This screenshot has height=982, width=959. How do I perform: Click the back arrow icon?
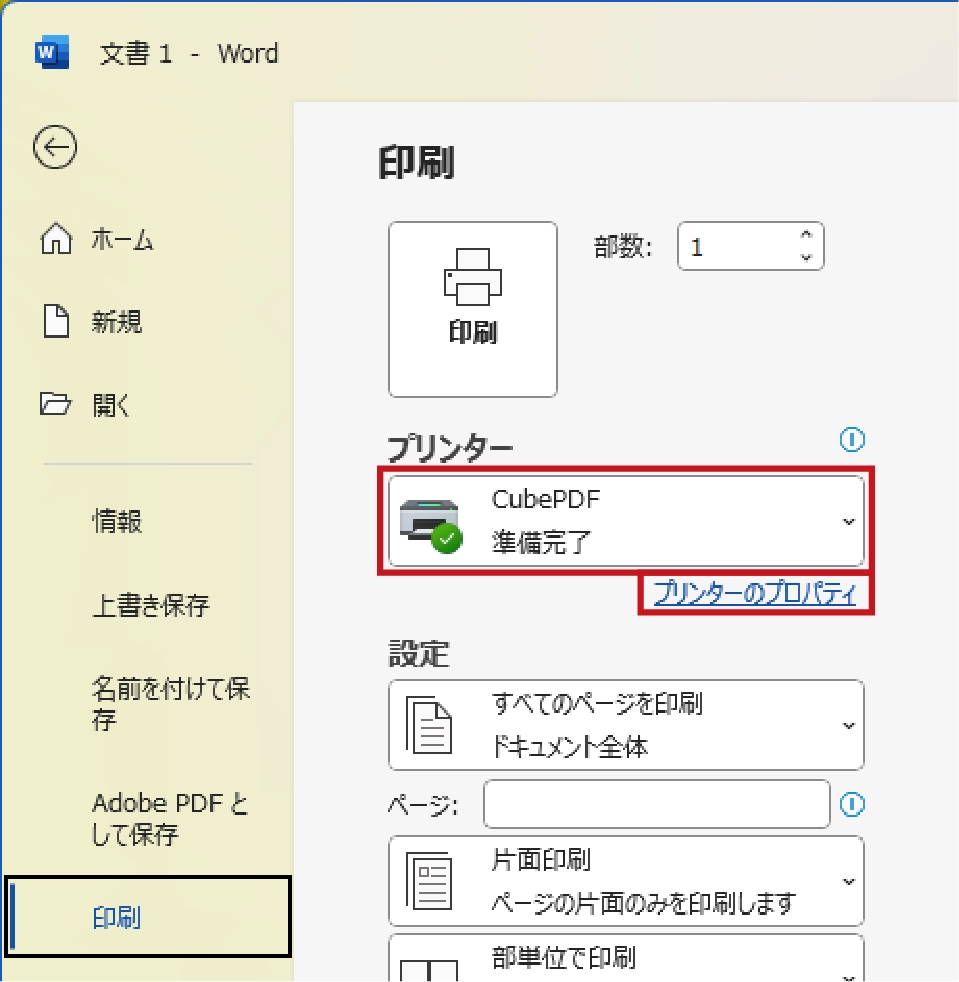pos(54,148)
